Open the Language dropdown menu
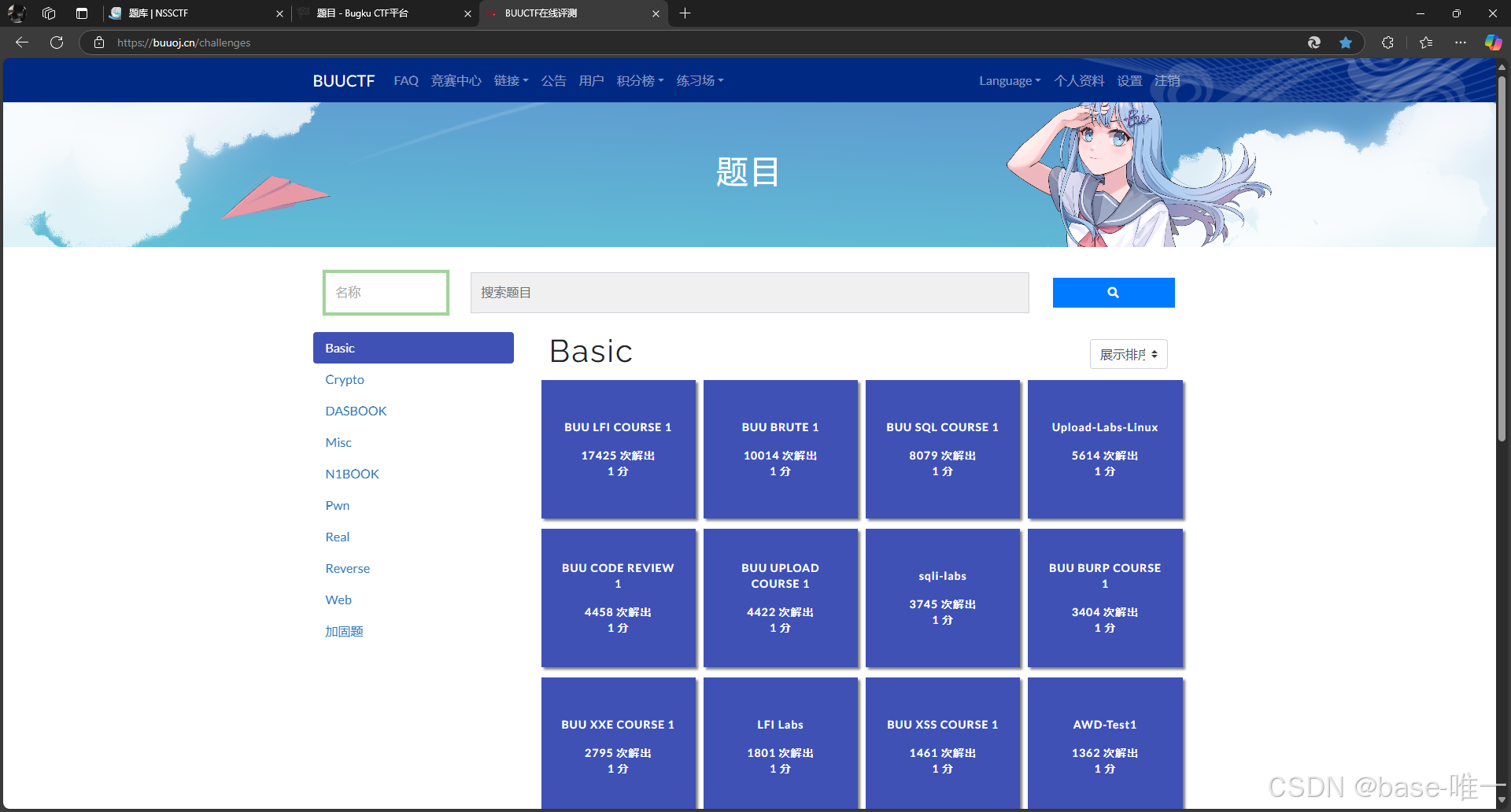The width and height of the screenshot is (1511, 812). [1009, 80]
